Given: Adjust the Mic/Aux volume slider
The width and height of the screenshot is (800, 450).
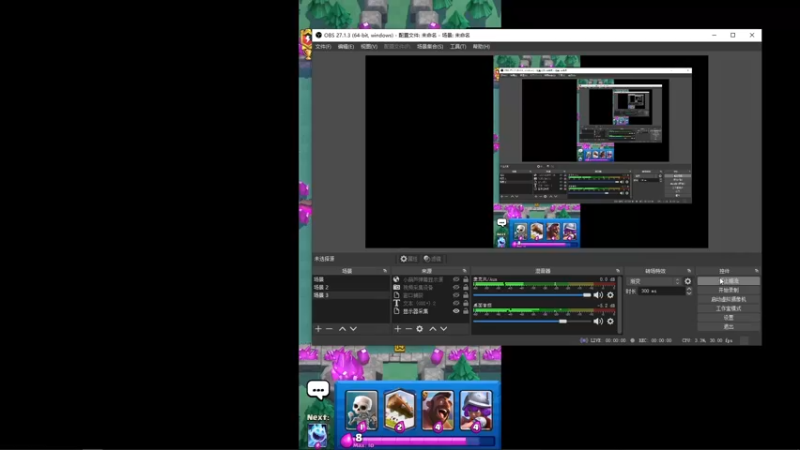Looking at the screenshot, I should point(532,295).
